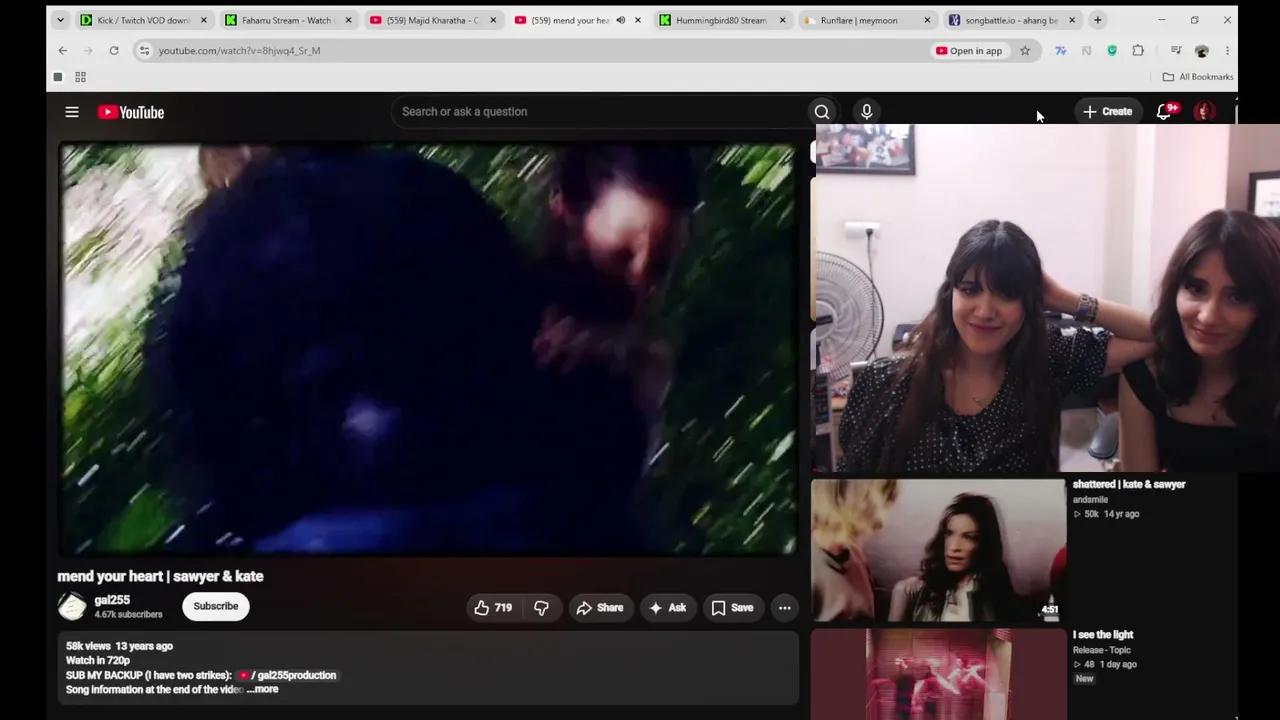Open the I see the light thumbnail
The image size is (1280, 720).
938,675
